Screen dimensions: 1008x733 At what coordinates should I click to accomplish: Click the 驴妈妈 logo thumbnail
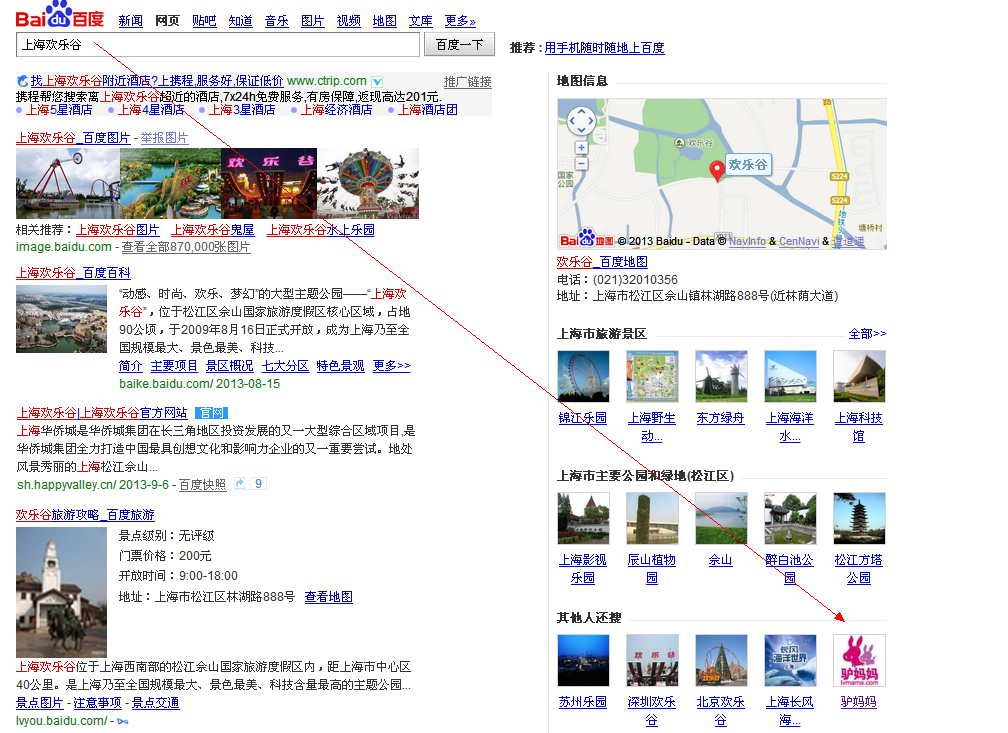click(x=859, y=660)
